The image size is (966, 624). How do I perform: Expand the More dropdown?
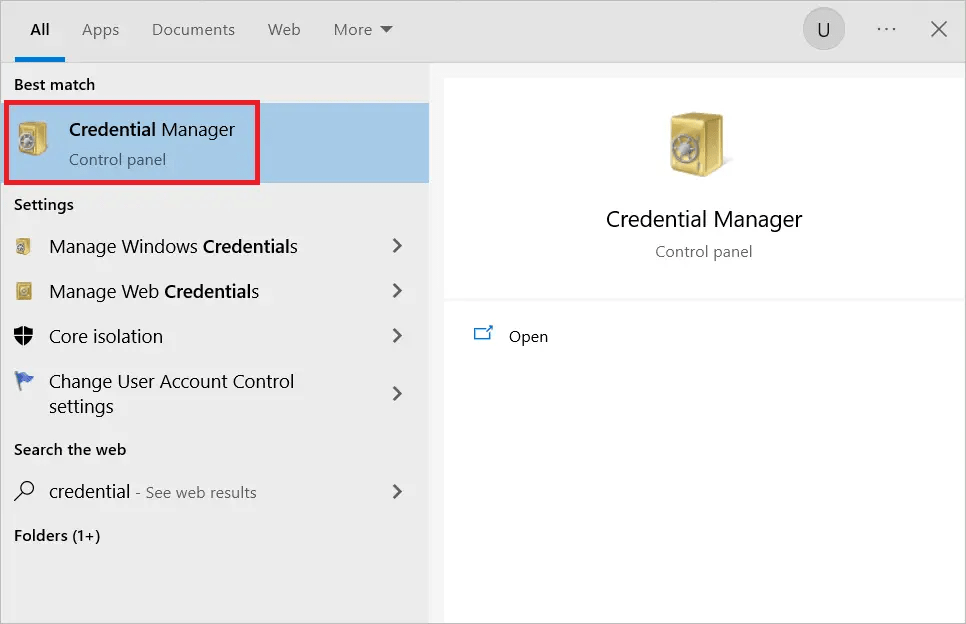pos(362,29)
